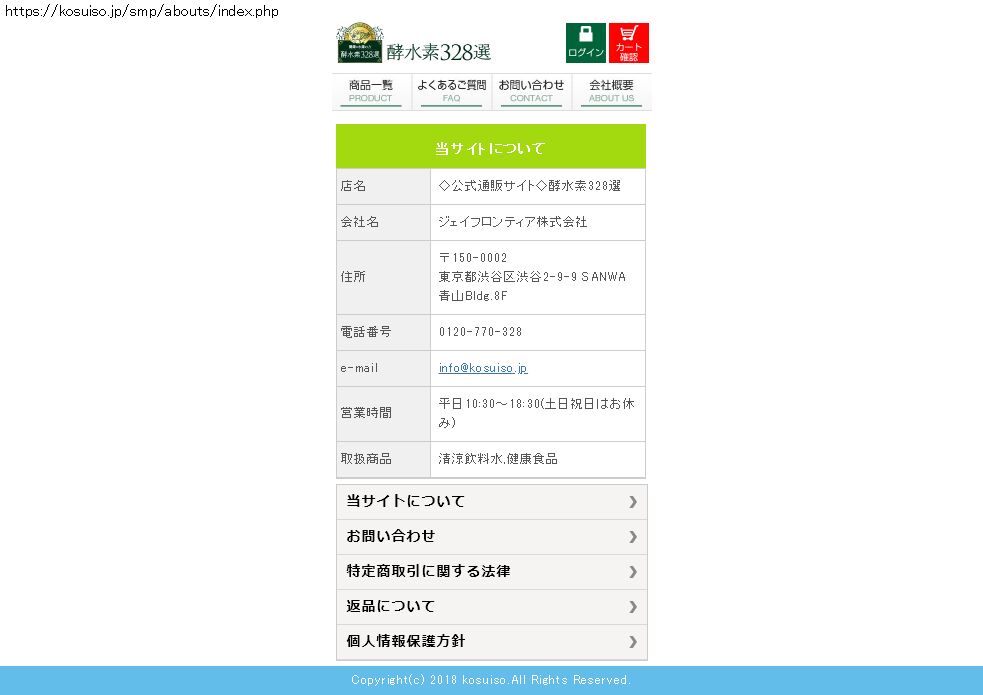The width and height of the screenshot is (983, 695).
Task: Click the postal code 〒150-0002
Action: pos(473,258)
